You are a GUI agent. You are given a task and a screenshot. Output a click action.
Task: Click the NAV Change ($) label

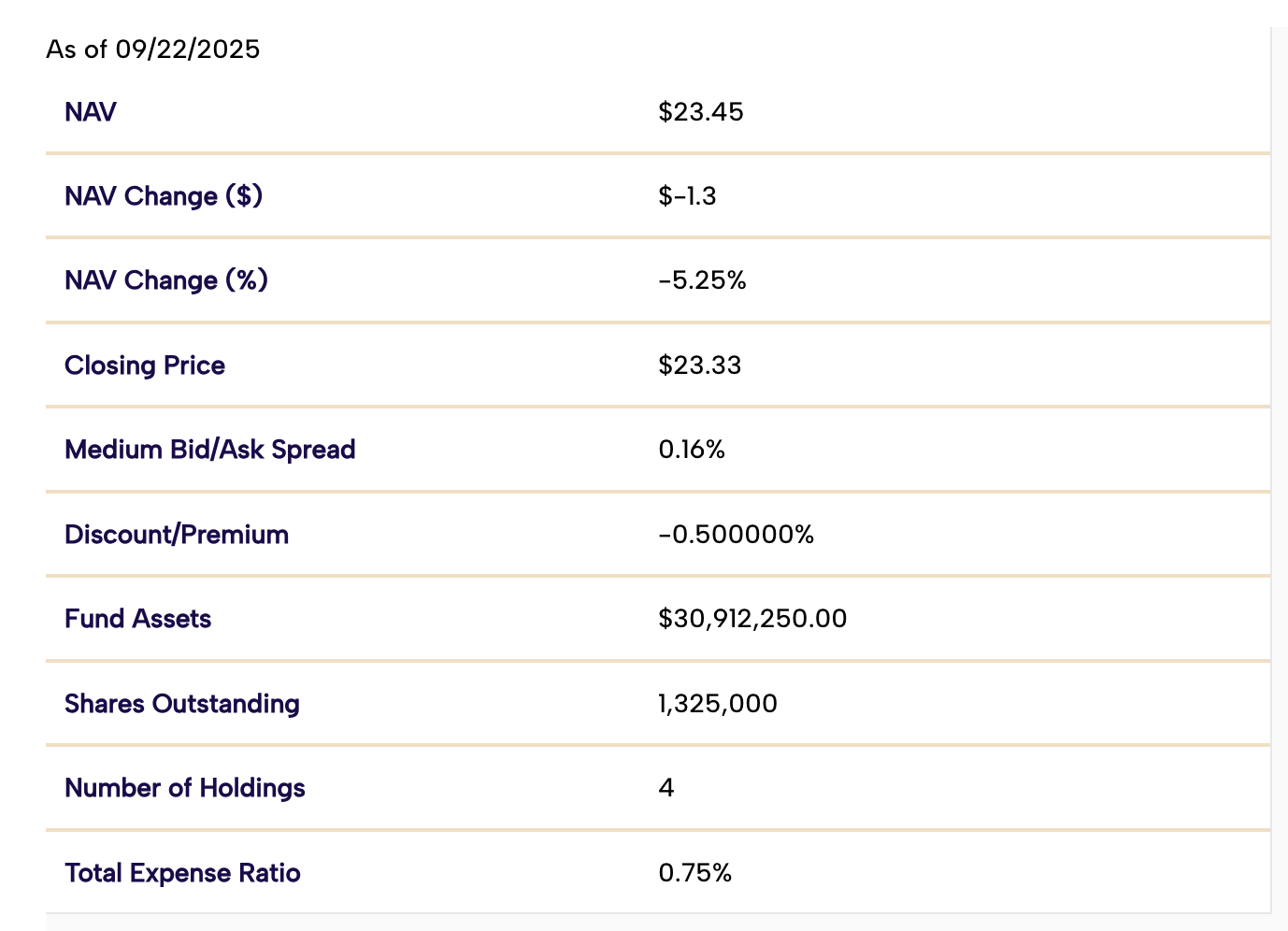click(164, 196)
